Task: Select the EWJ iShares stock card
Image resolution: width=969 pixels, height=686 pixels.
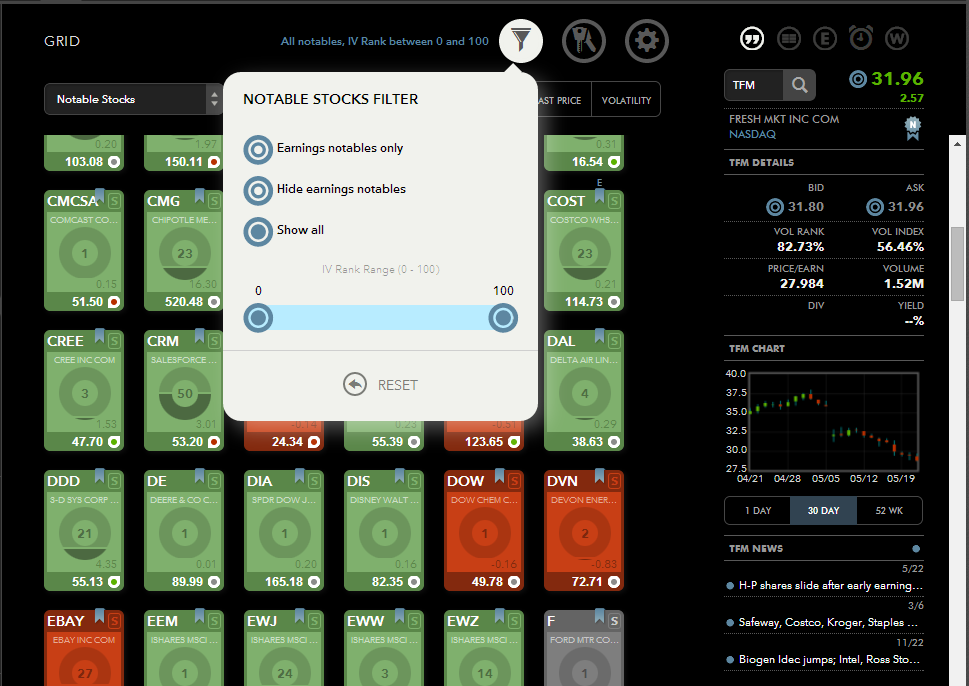Action: pyautogui.click(x=284, y=648)
